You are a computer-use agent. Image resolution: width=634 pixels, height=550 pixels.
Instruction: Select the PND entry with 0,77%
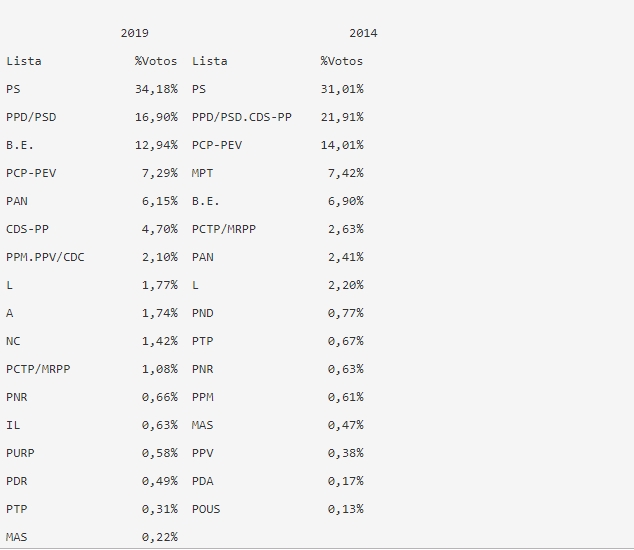[x=202, y=313]
